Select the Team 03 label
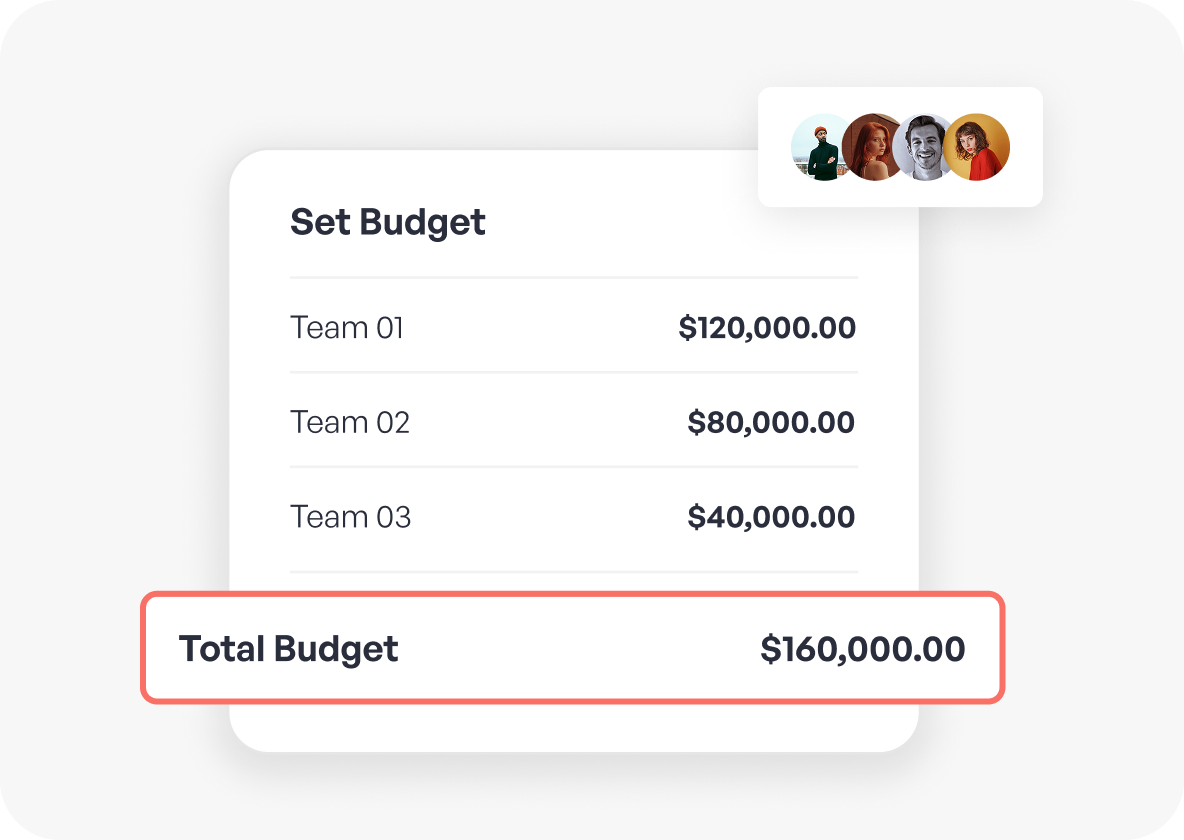Image resolution: width=1184 pixels, height=840 pixels. (350, 517)
